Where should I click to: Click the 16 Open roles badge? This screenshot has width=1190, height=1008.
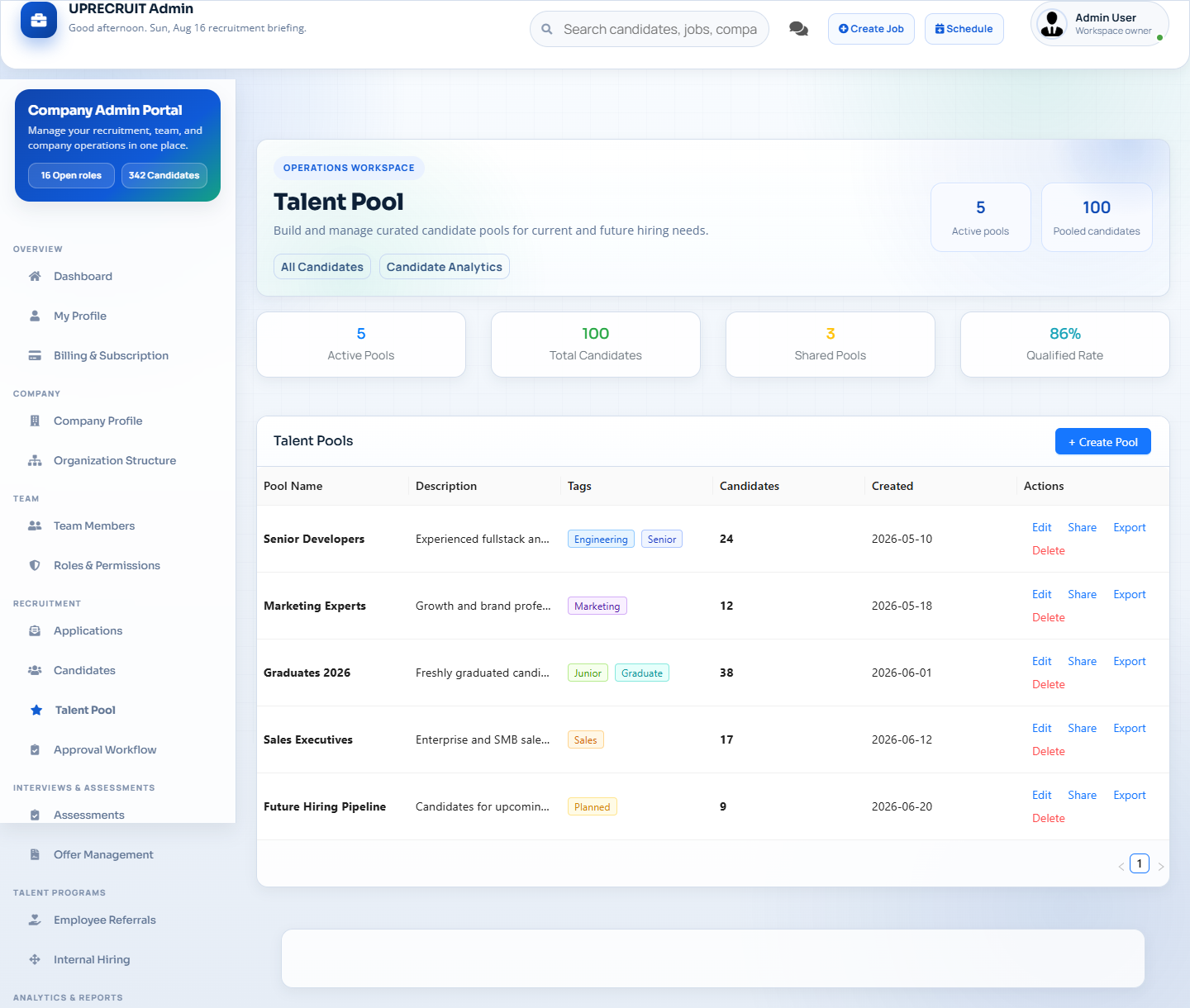pyautogui.click(x=71, y=175)
